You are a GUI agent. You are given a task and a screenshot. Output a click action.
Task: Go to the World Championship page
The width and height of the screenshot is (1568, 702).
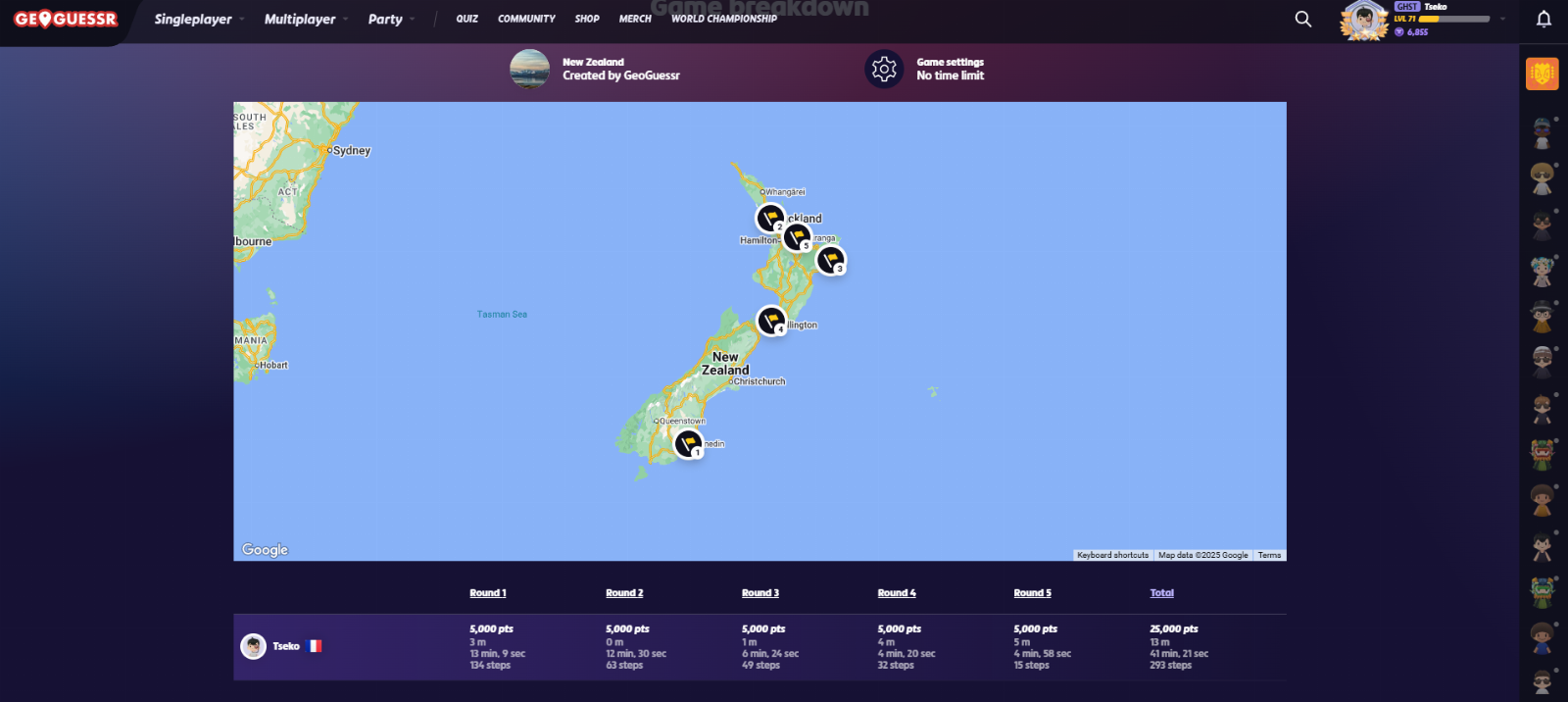(723, 19)
